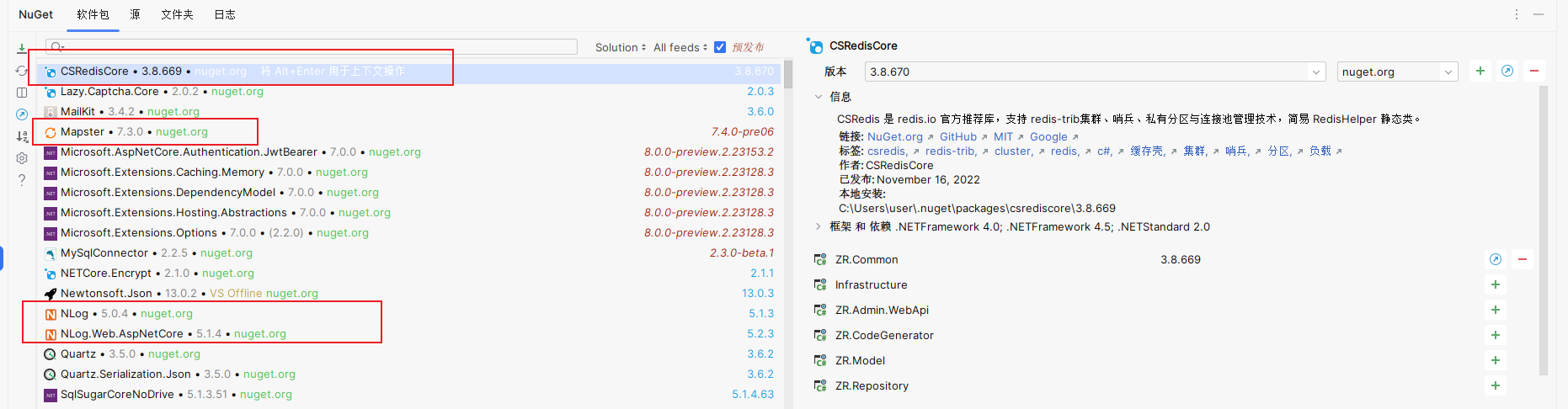Install package to Infrastructure project
This screenshot has height=409, width=1568.
point(1496,284)
